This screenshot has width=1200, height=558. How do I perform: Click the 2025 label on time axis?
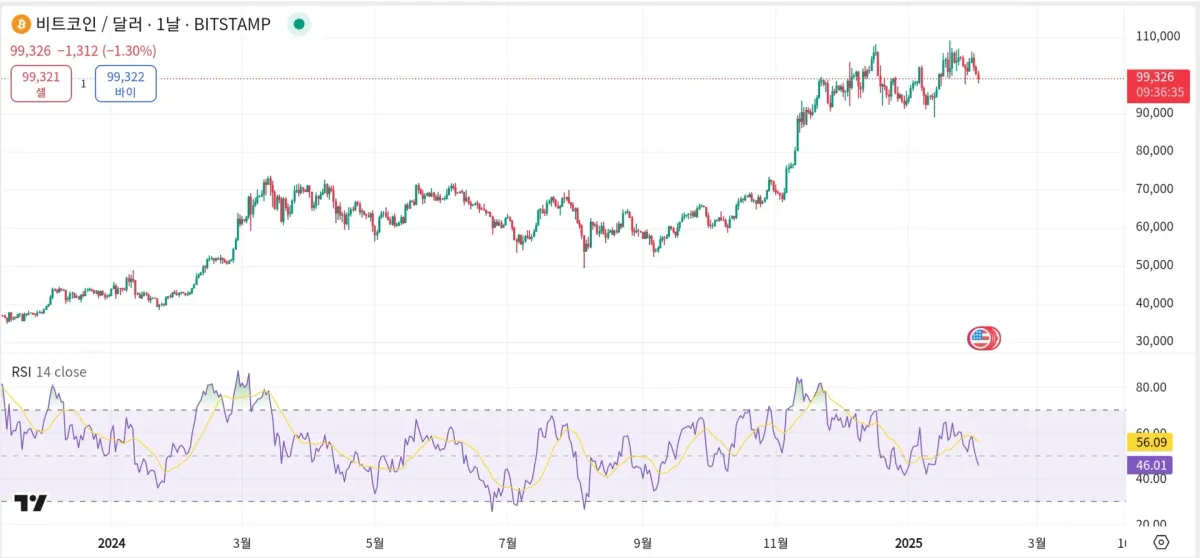pos(907,543)
